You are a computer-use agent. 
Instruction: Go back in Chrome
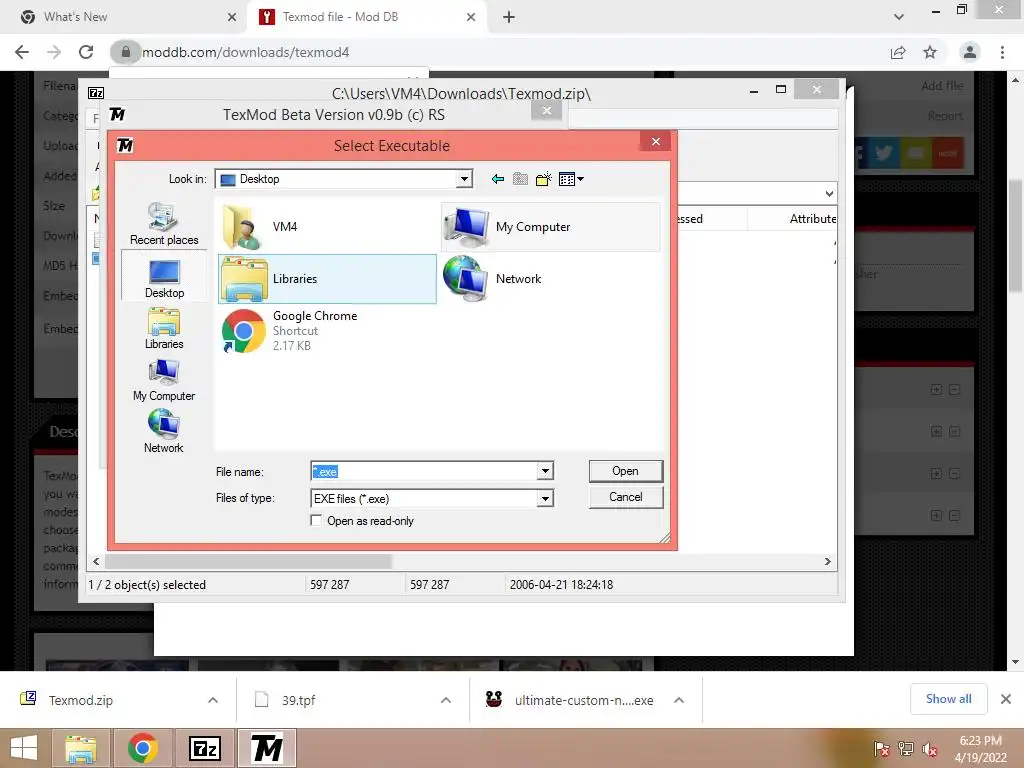click(22, 52)
